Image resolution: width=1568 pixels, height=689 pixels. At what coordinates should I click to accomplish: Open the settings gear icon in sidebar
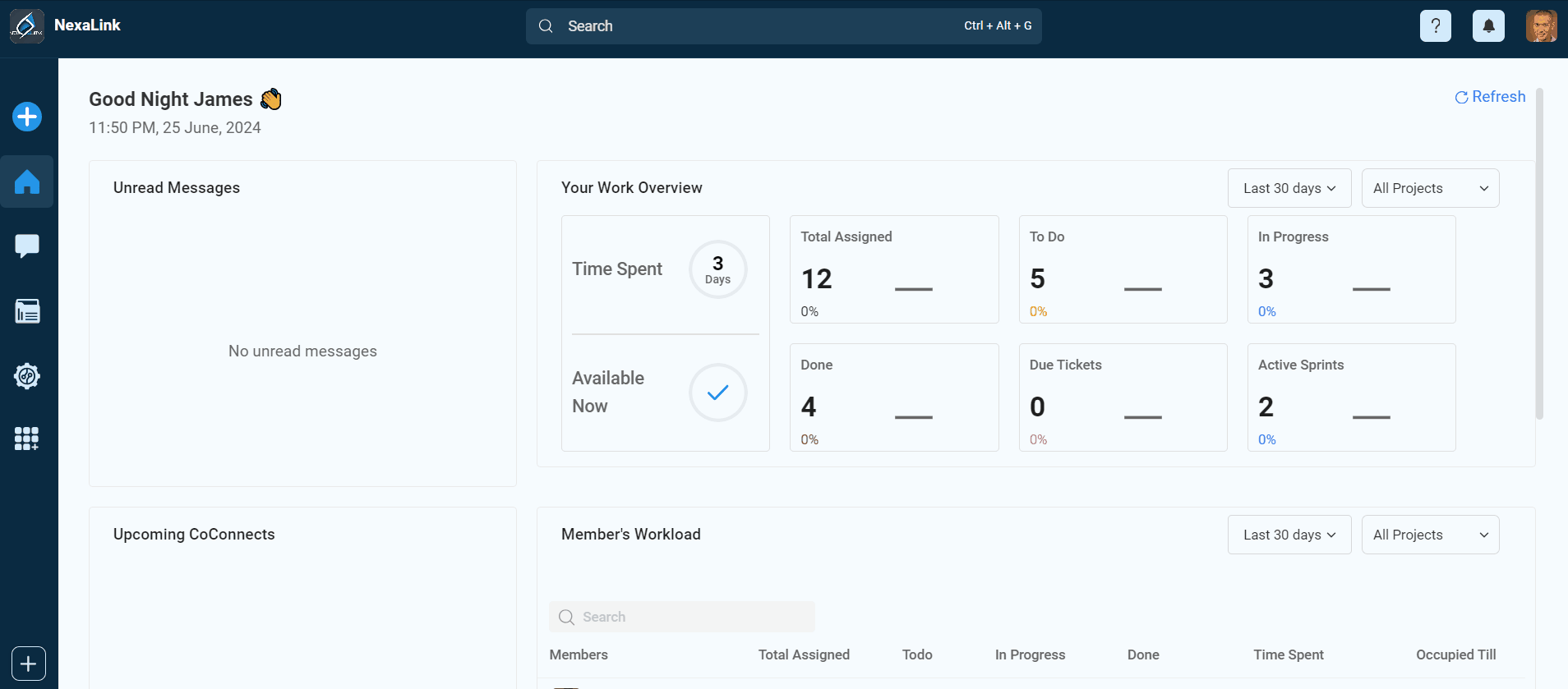coord(27,376)
